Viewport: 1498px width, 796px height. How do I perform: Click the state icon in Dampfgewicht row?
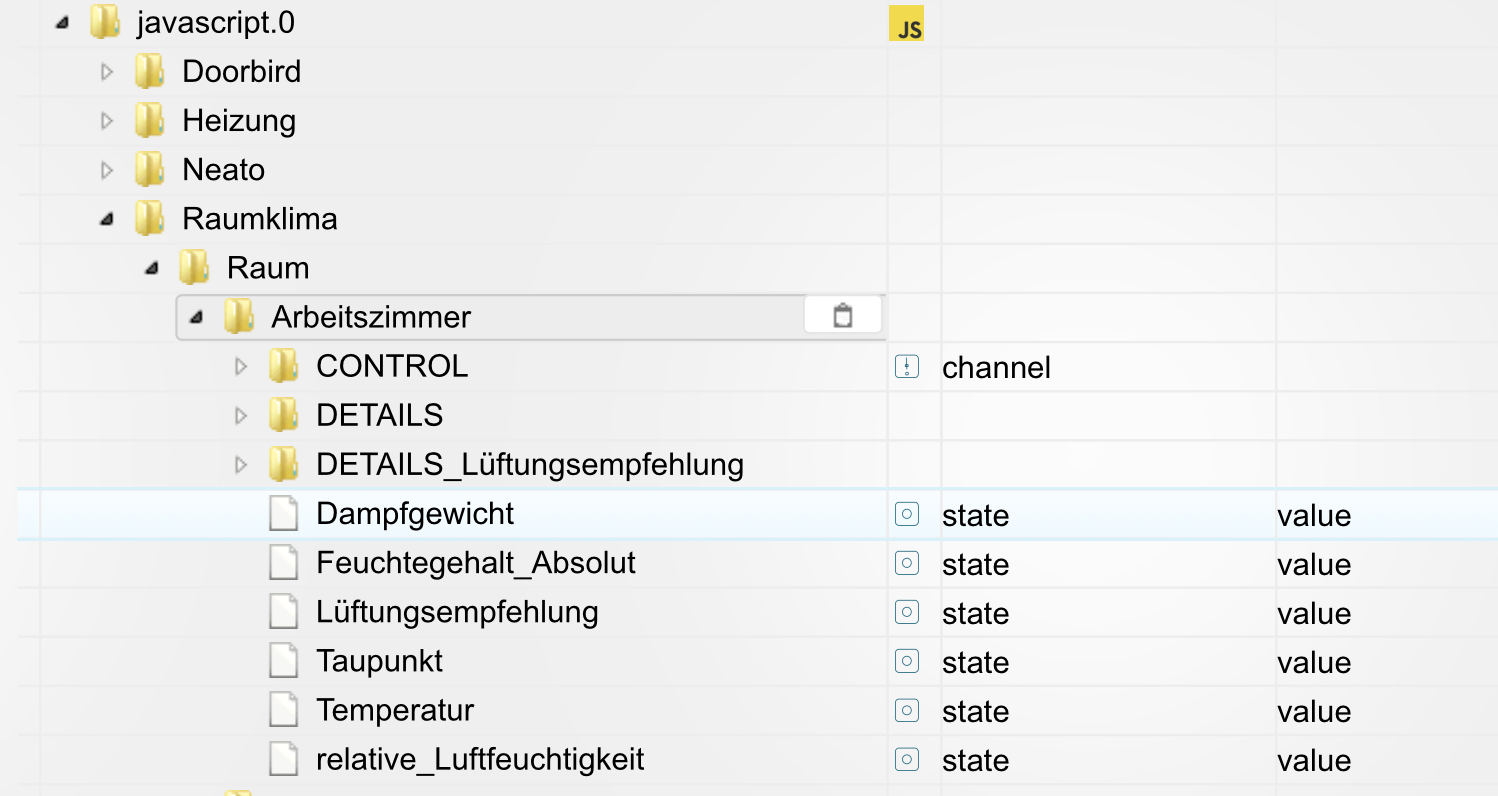pos(906,514)
